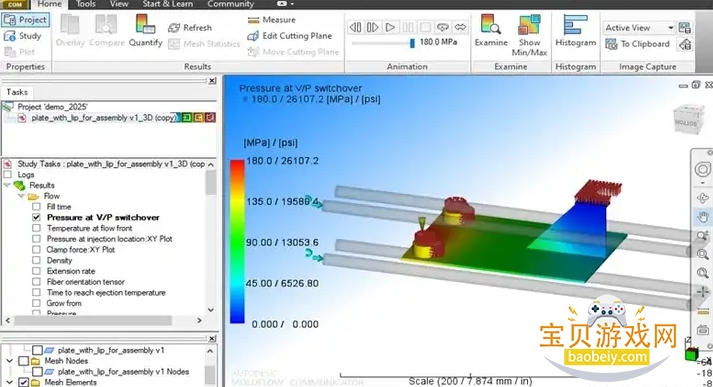Expand the navigation wheel dropdown arrow
The image size is (713, 387).
click(703, 182)
